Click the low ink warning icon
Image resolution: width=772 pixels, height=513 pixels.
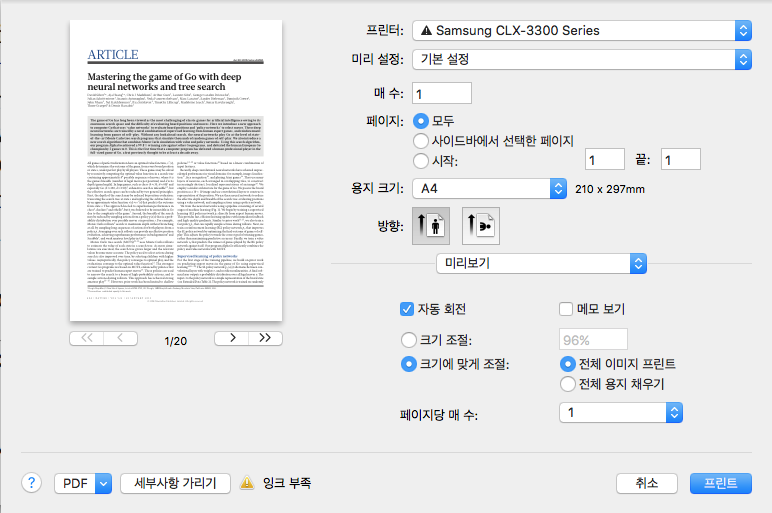(x=246, y=484)
